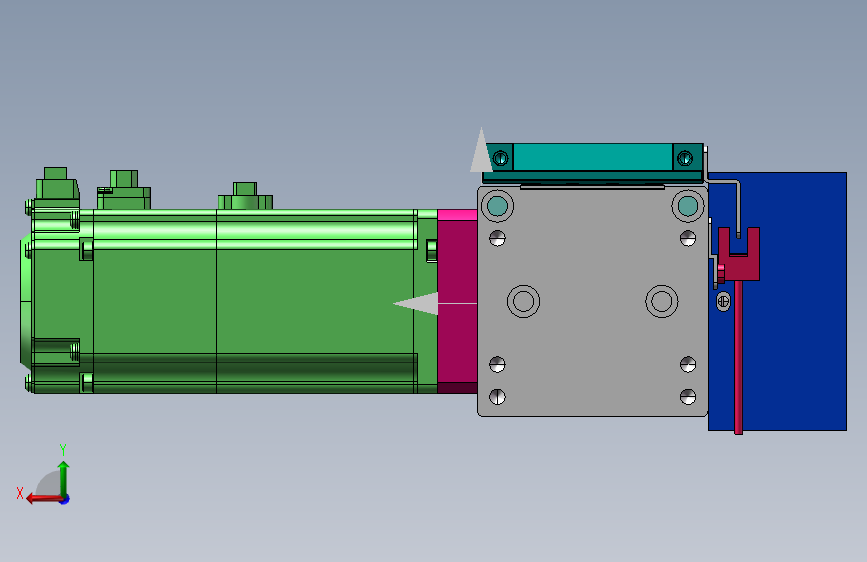Click bottom-right corner screw on the gray plate
Screen dimensions: 867x562
(x=688, y=397)
